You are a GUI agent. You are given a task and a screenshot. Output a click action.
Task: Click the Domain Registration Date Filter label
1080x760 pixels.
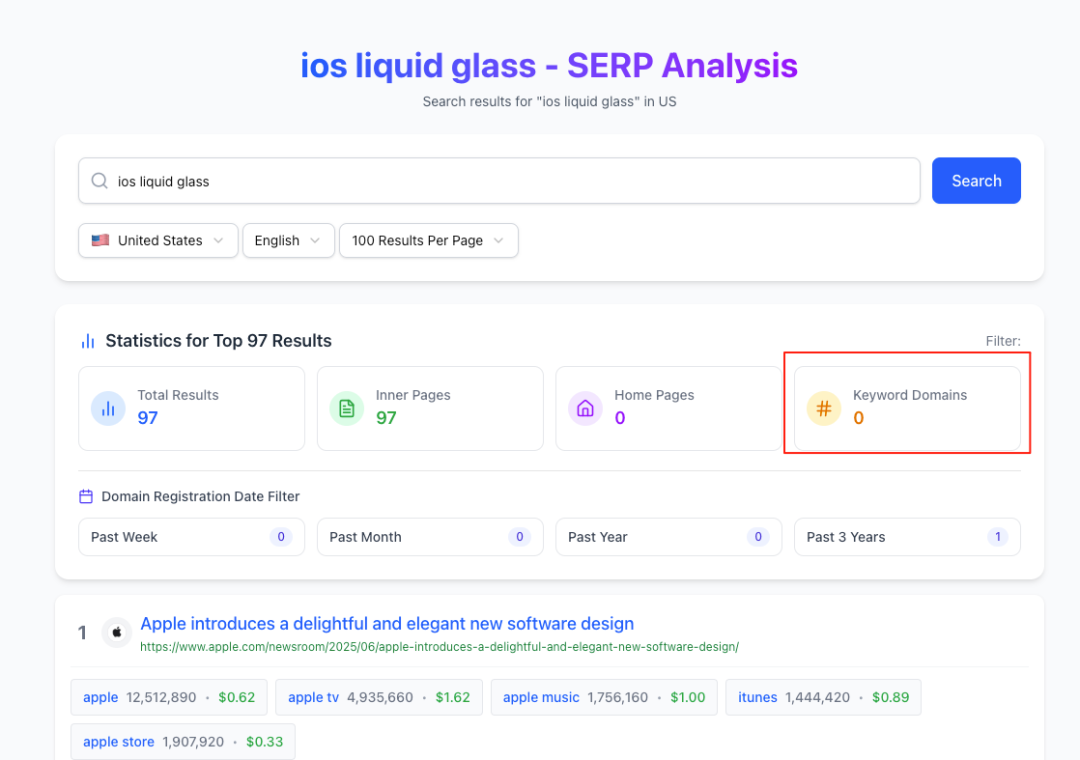[x=200, y=496]
